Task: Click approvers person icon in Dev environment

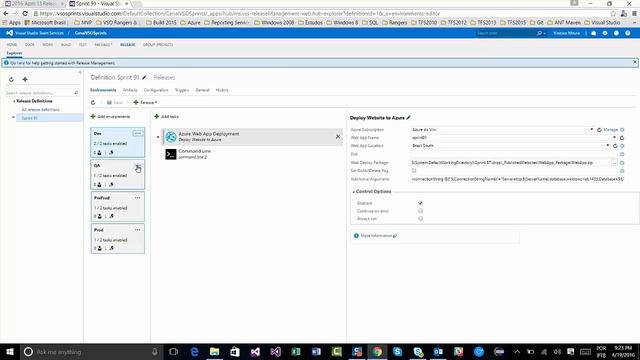Action: [99, 153]
